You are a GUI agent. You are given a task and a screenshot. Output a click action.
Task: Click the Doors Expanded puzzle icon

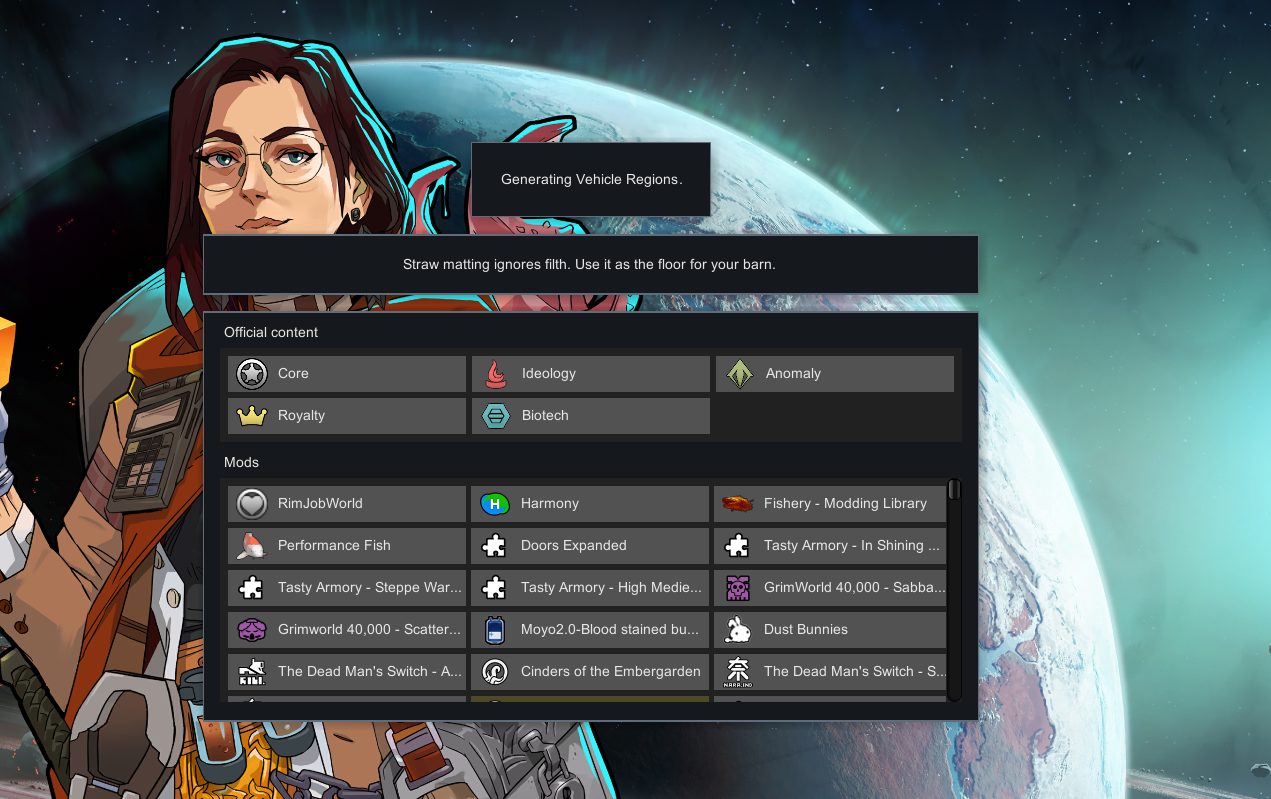[494, 546]
